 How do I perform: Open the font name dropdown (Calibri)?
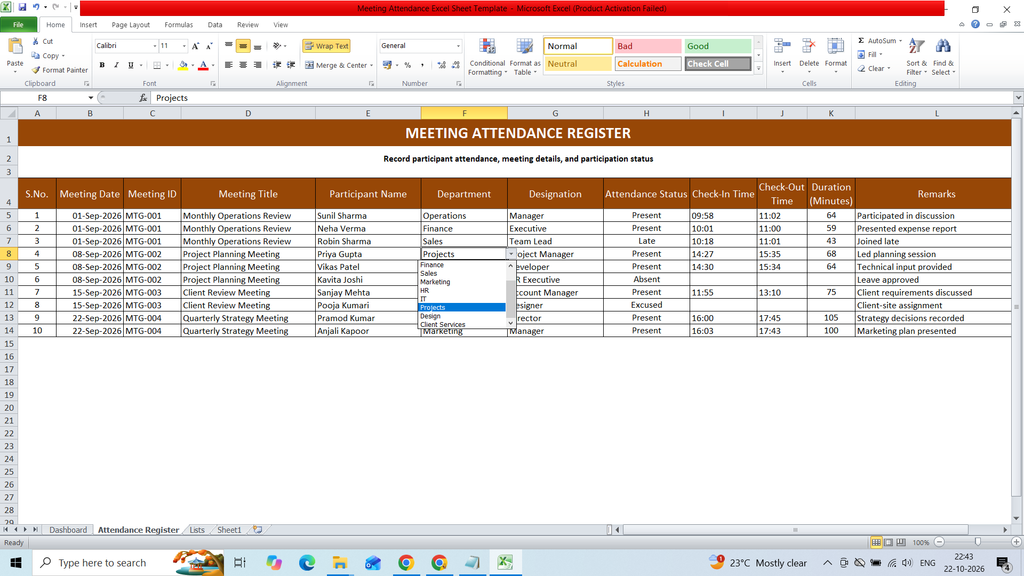point(155,46)
